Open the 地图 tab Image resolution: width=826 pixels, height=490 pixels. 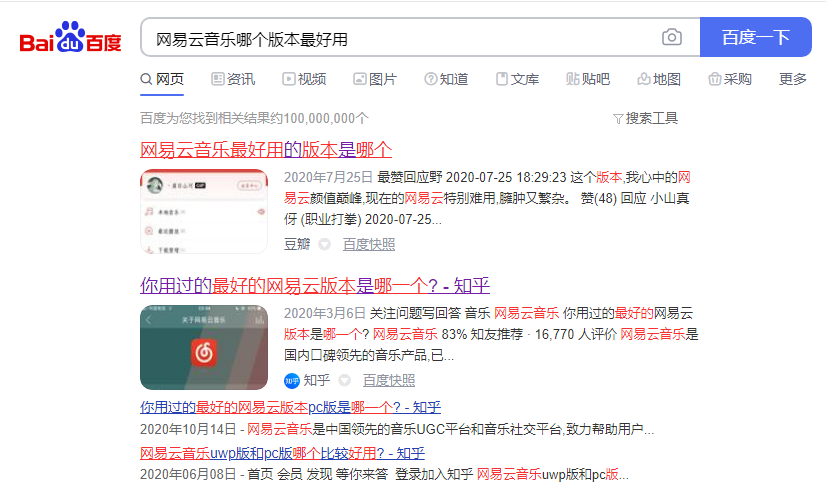tap(658, 79)
